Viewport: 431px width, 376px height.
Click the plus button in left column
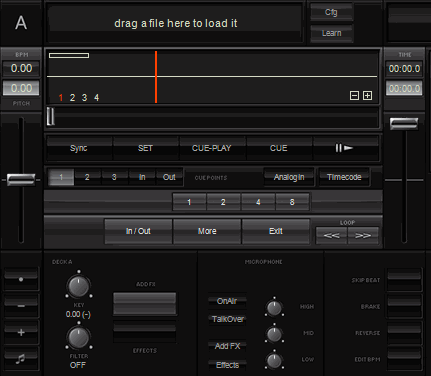tap(21, 332)
